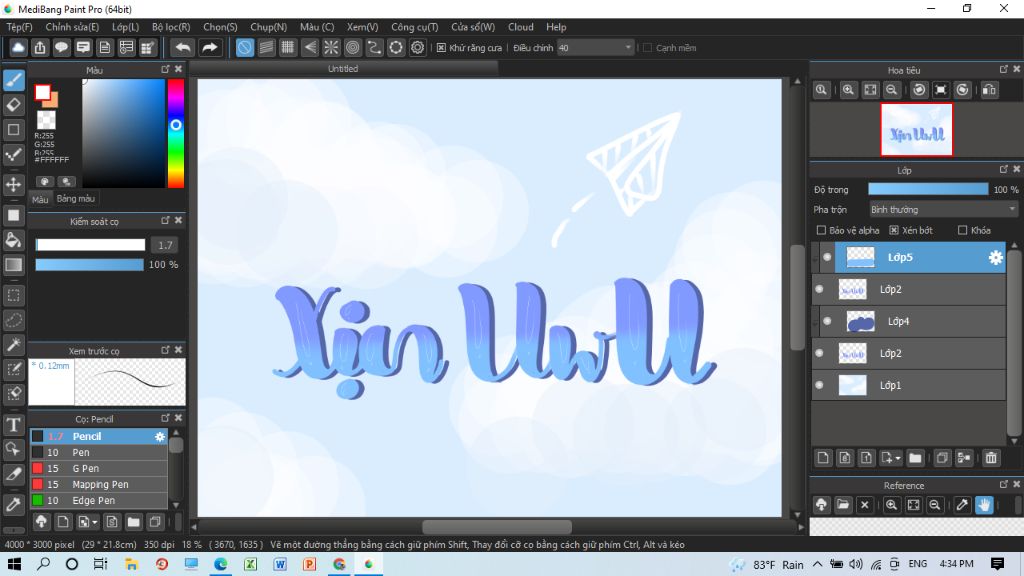Select the Lasso tool
The width and height of the screenshot is (1024, 576).
14,320
